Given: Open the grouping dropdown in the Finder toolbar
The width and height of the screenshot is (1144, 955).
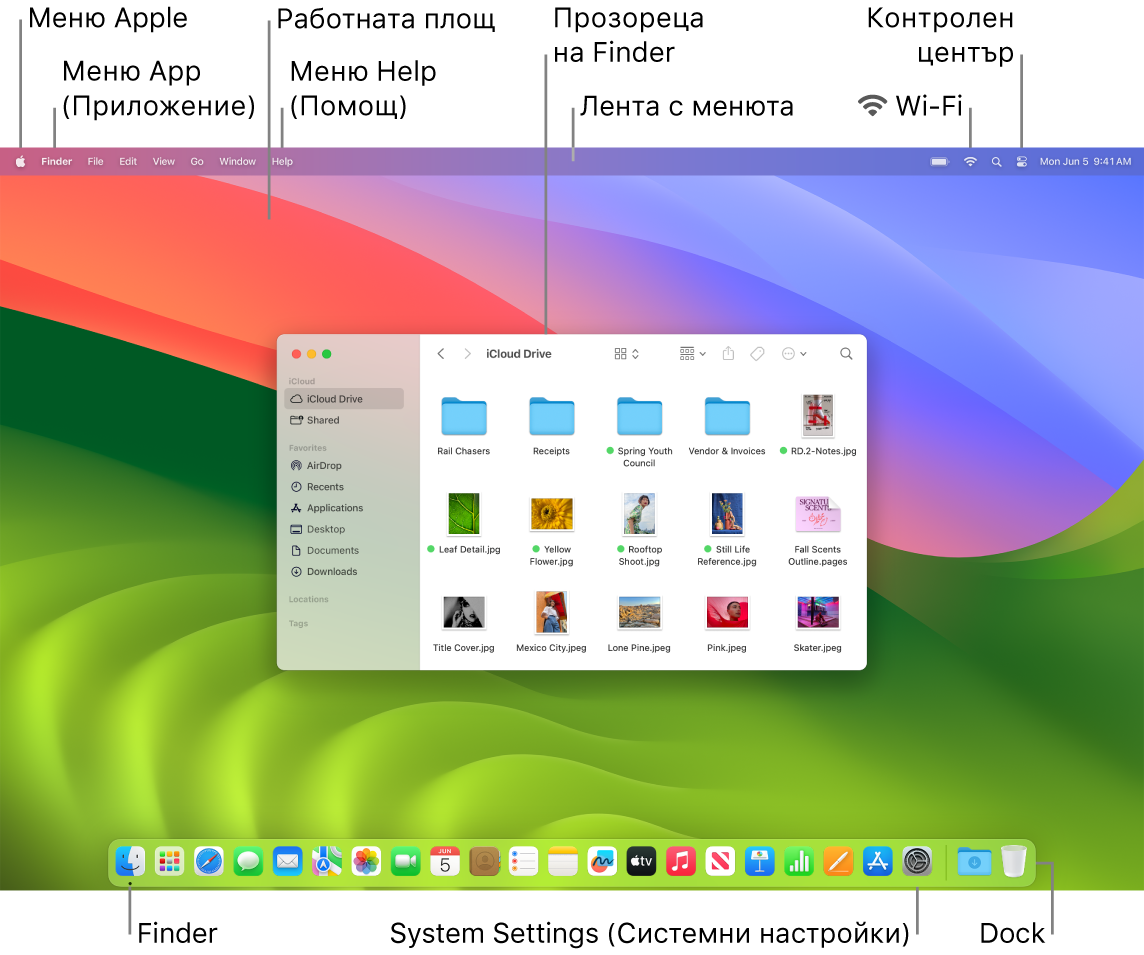Looking at the screenshot, I should point(692,353).
